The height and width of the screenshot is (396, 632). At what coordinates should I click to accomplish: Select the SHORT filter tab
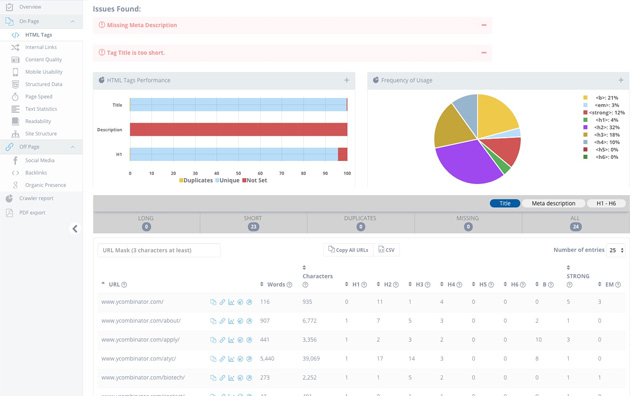[x=253, y=223]
